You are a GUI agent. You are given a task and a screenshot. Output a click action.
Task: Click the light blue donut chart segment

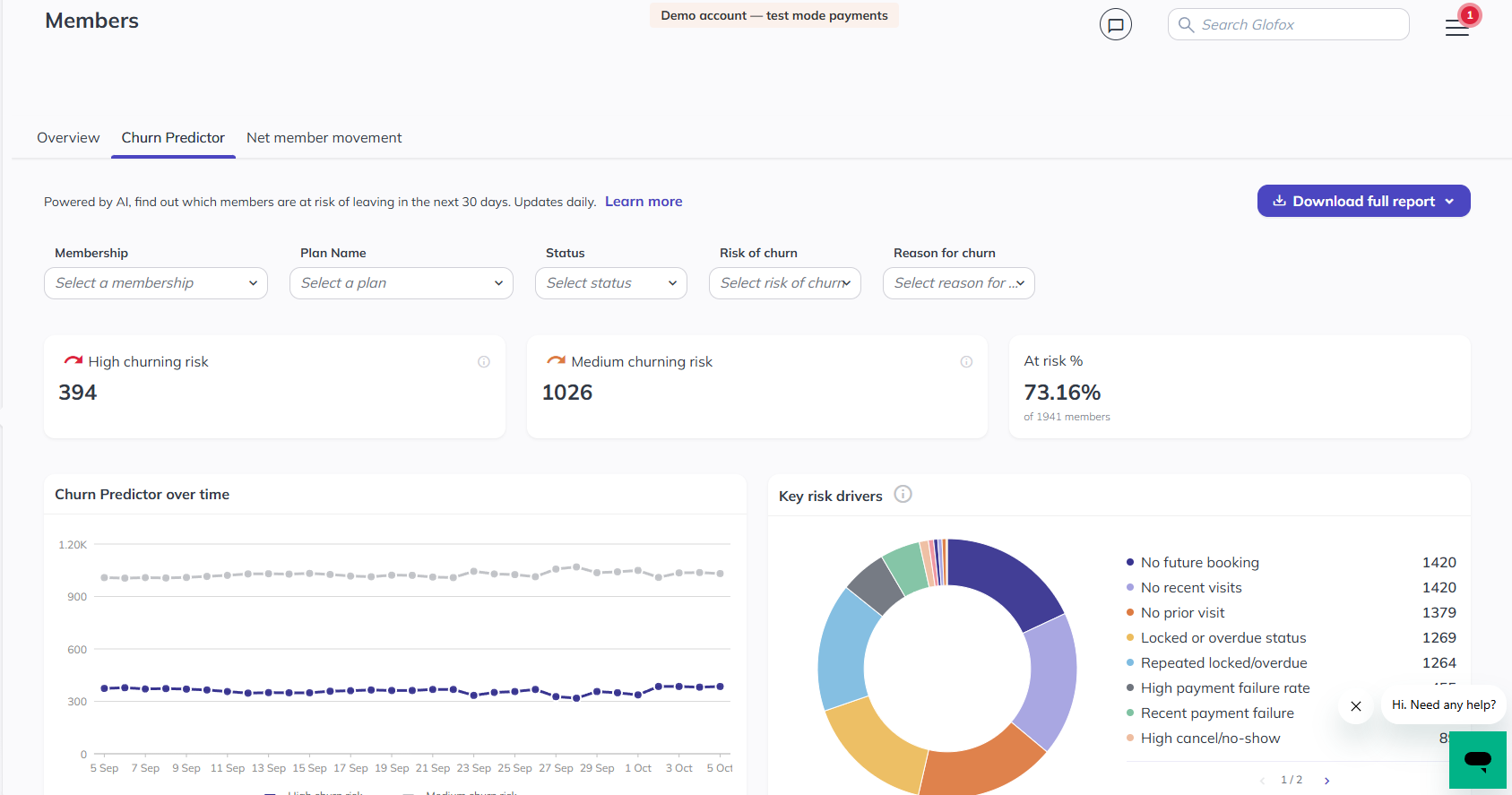[x=844, y=652]
